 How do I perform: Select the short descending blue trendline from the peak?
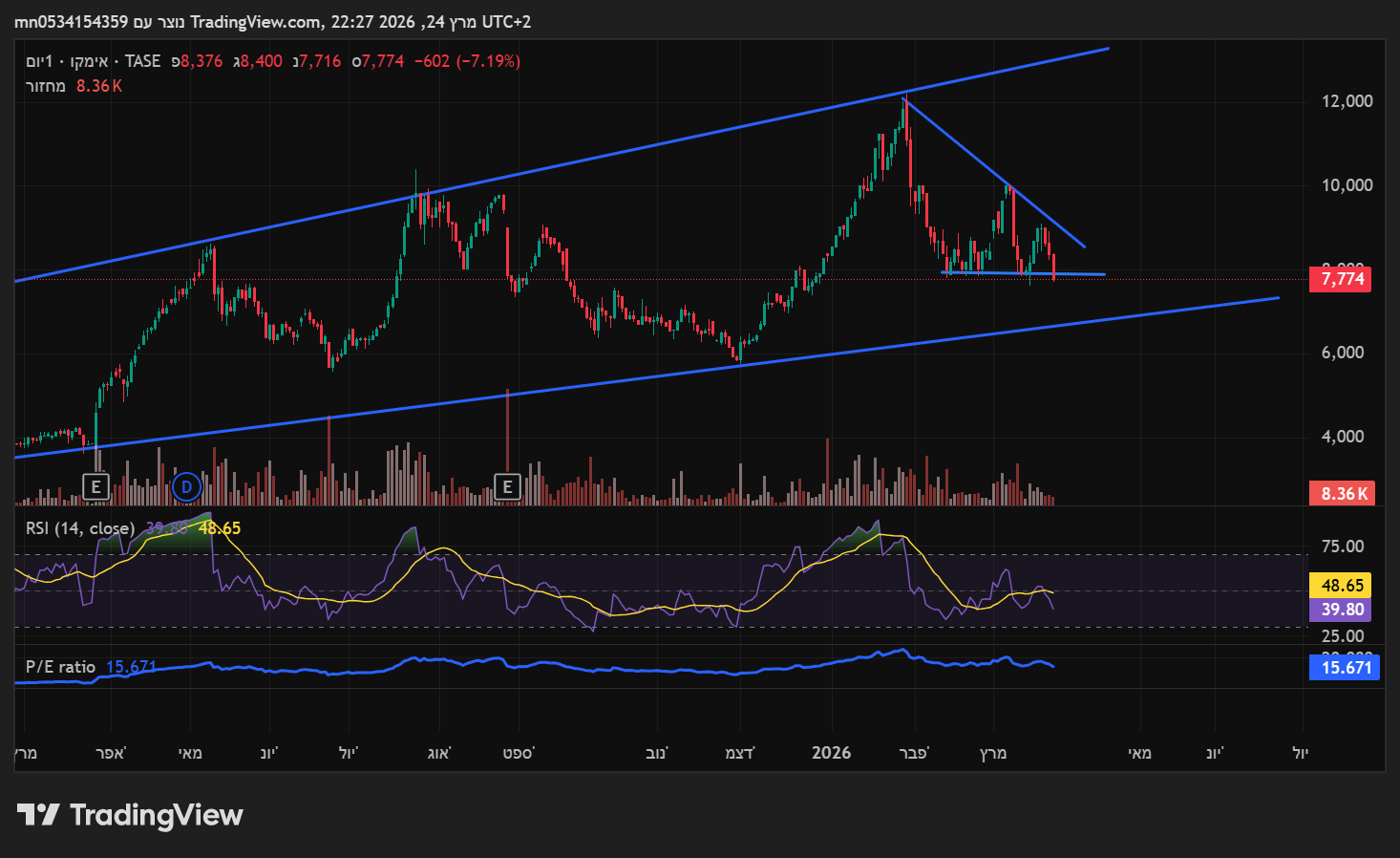point(993,173)
